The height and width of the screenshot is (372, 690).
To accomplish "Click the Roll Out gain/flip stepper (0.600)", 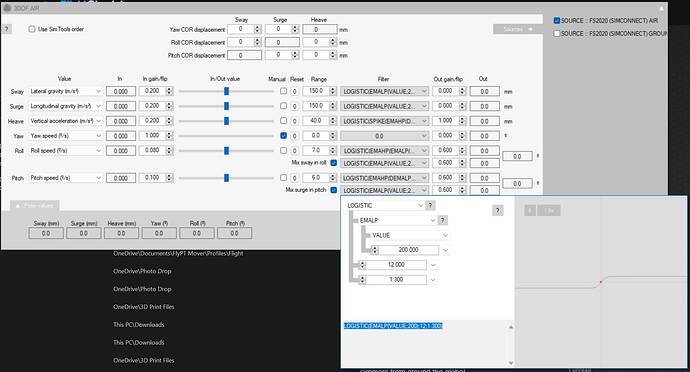I will pos(462,151).
